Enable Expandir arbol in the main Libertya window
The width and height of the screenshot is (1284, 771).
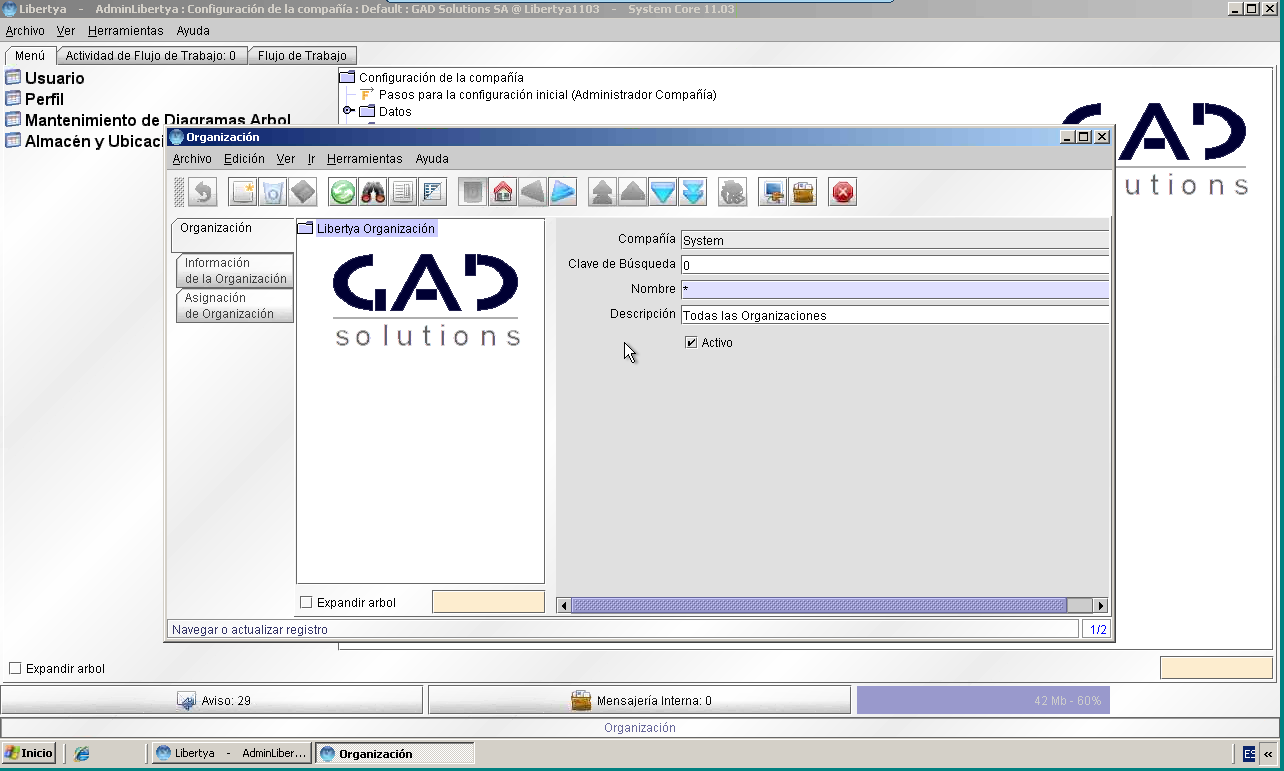[x=15, y=668]
